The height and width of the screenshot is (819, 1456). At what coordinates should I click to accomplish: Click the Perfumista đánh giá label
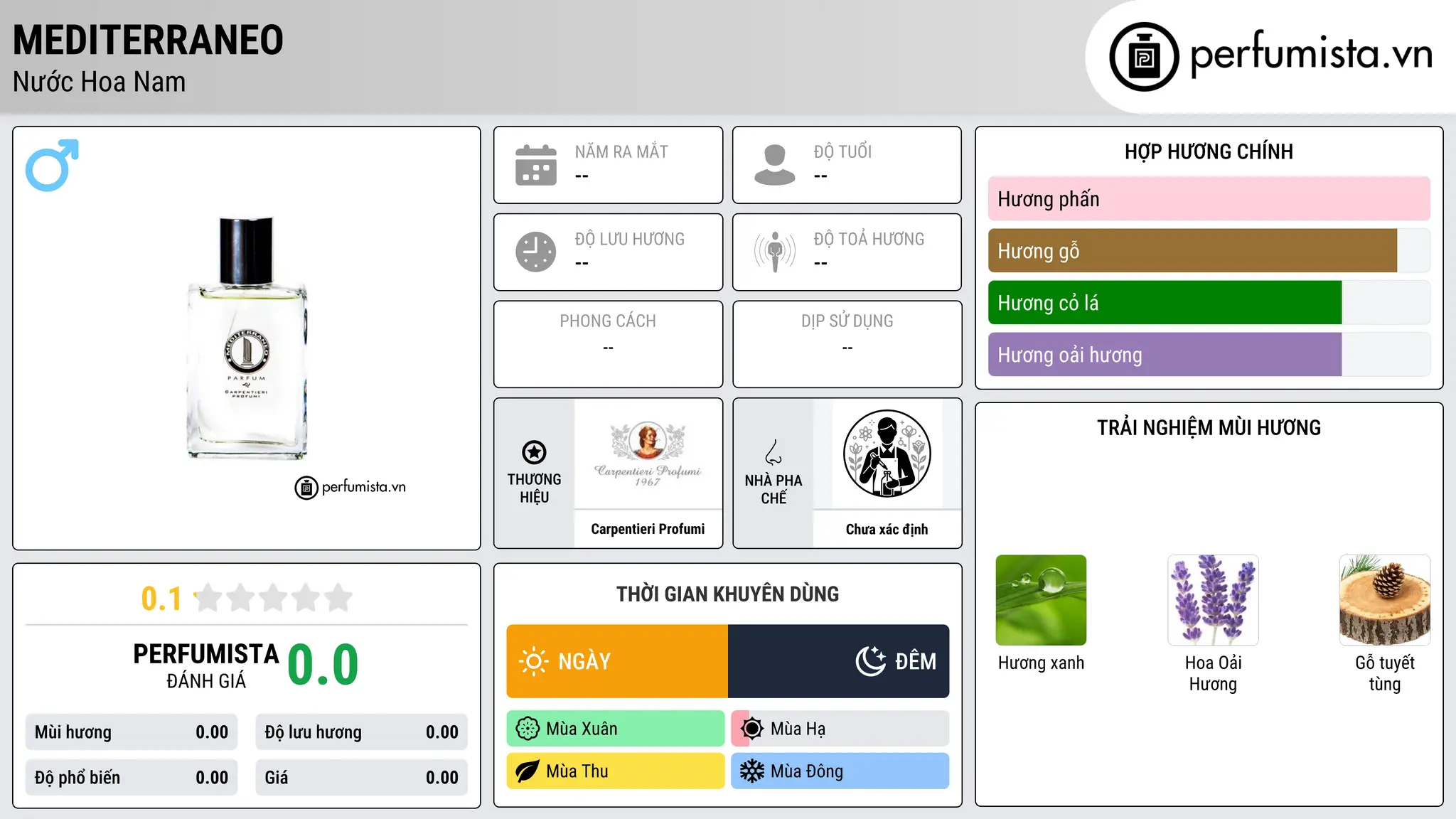pos(206,665)
